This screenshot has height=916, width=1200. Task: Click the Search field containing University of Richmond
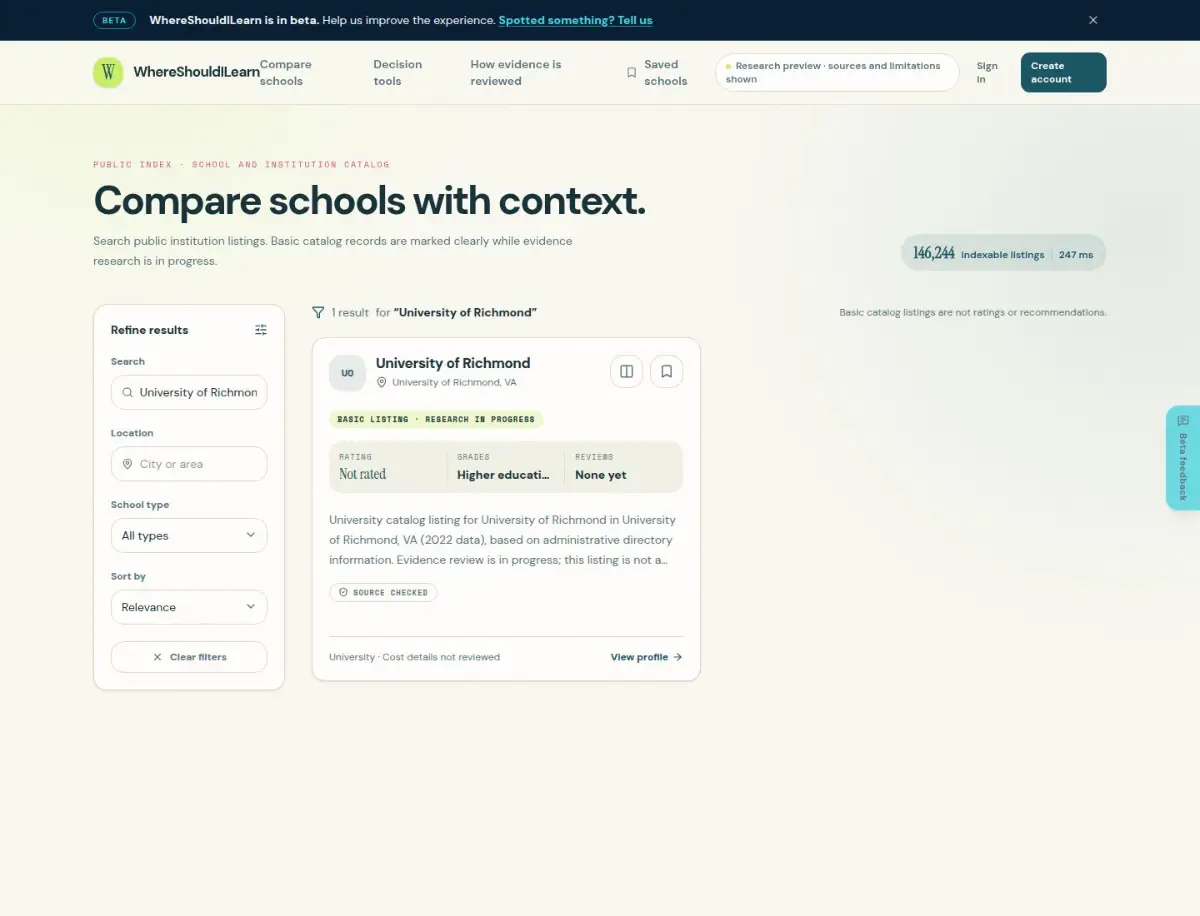click(189, 392)
